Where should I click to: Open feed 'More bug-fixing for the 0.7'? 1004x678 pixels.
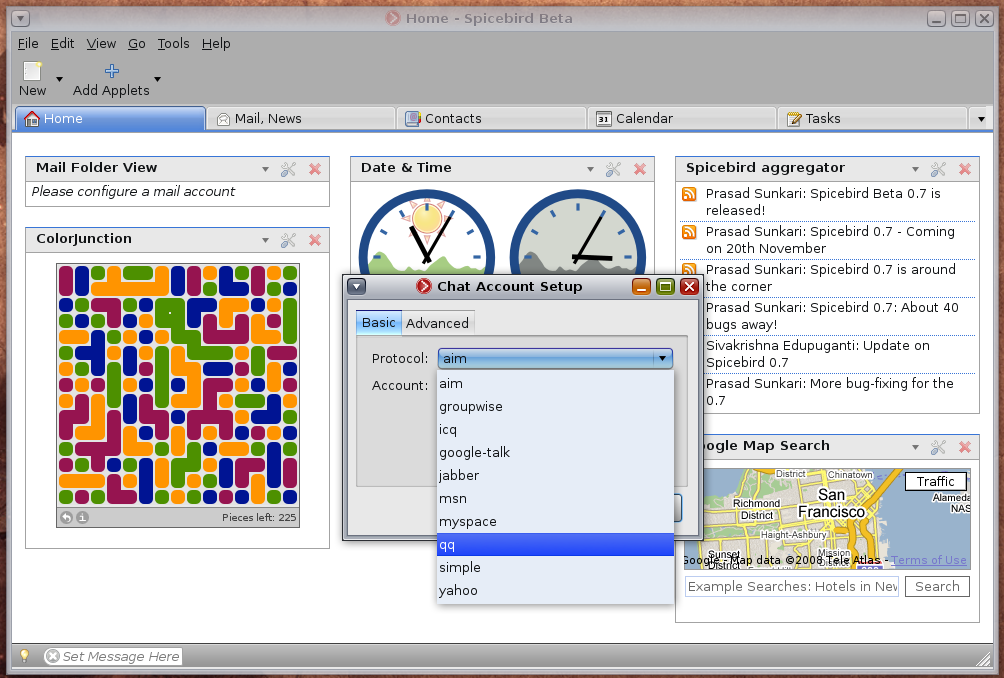[829, 392]
